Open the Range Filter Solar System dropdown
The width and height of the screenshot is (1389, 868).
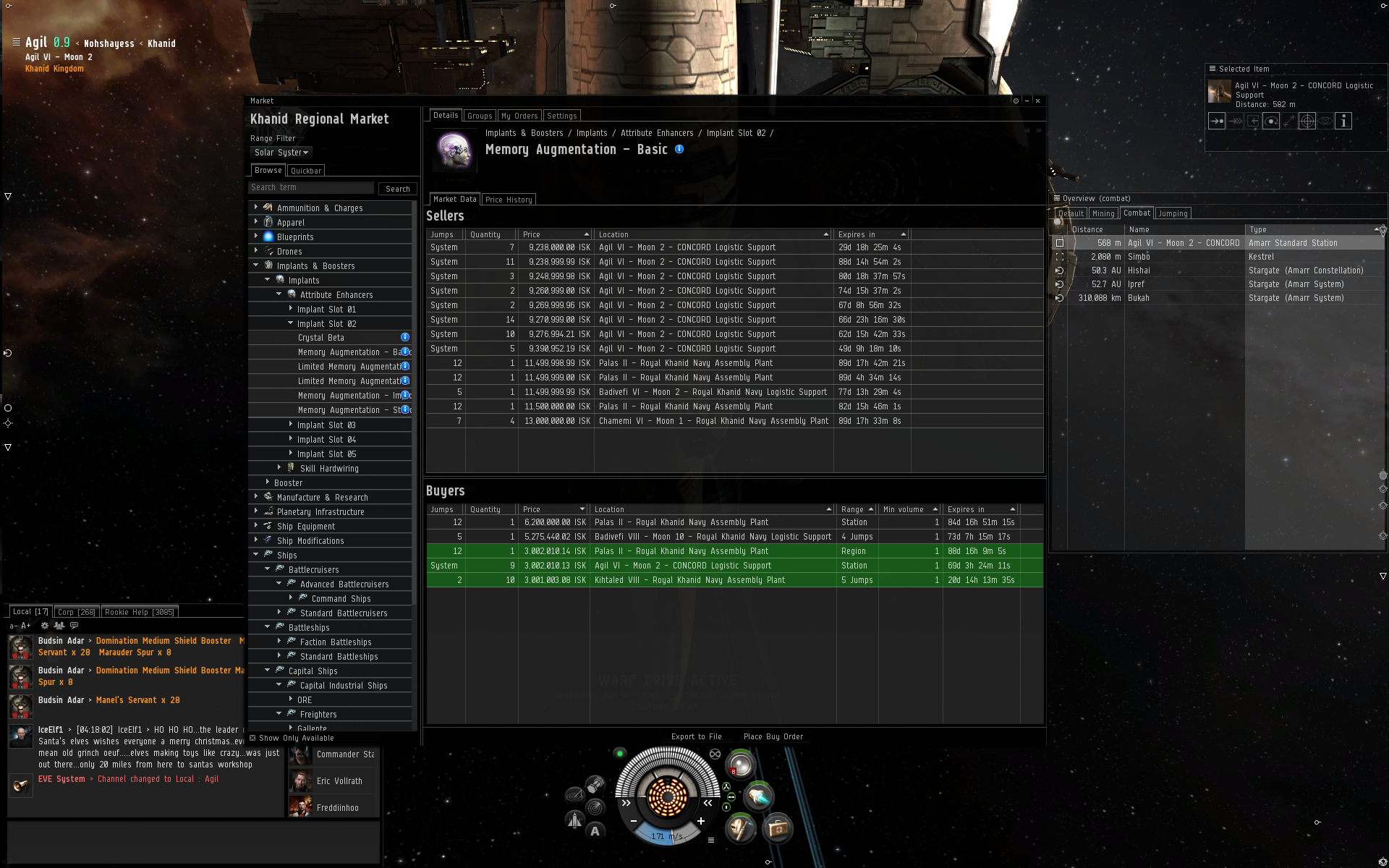[x=281, y=153]
